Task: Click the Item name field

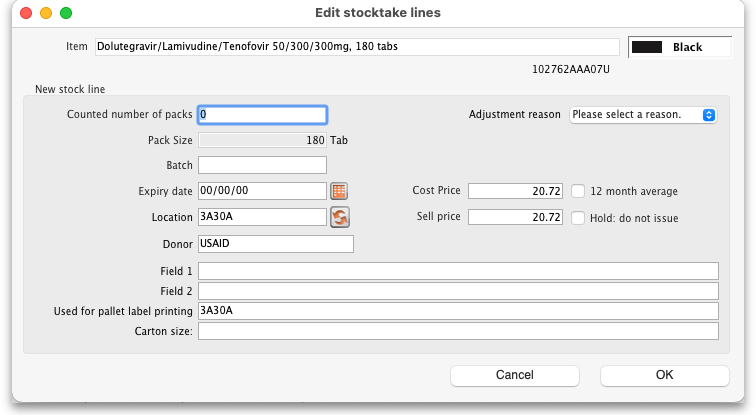Action: 356,47
